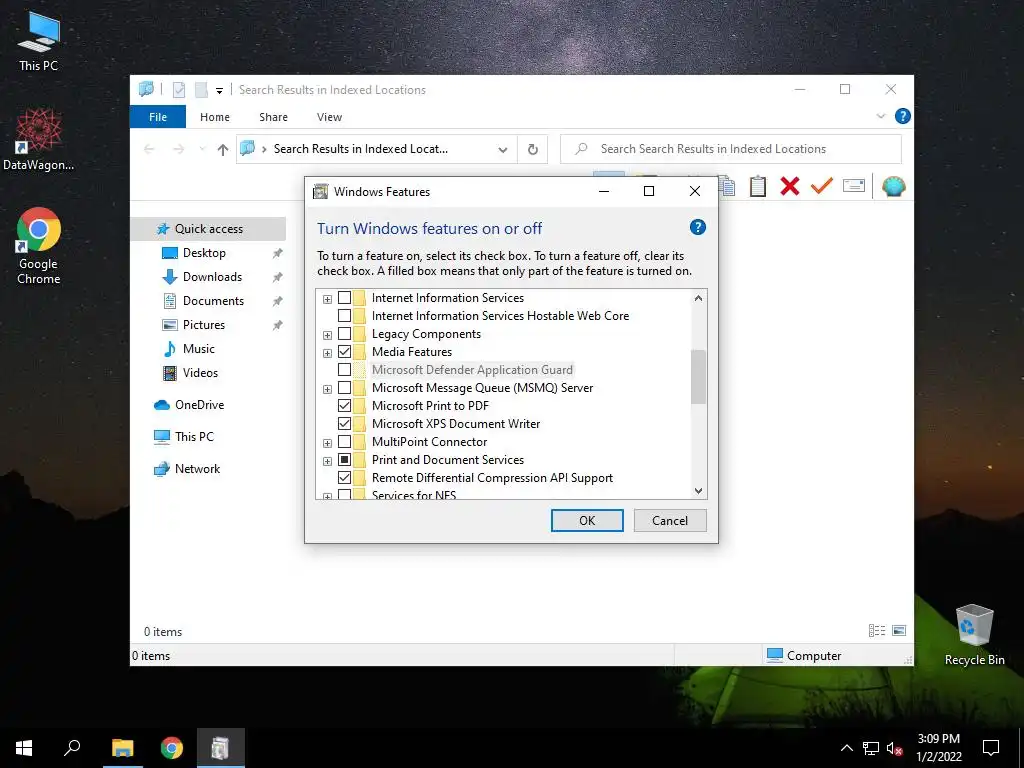The image size is (1024, 768).
Task: Expand the Print and Document Services node
Action: pyautogui.click(x=327, y=461)
